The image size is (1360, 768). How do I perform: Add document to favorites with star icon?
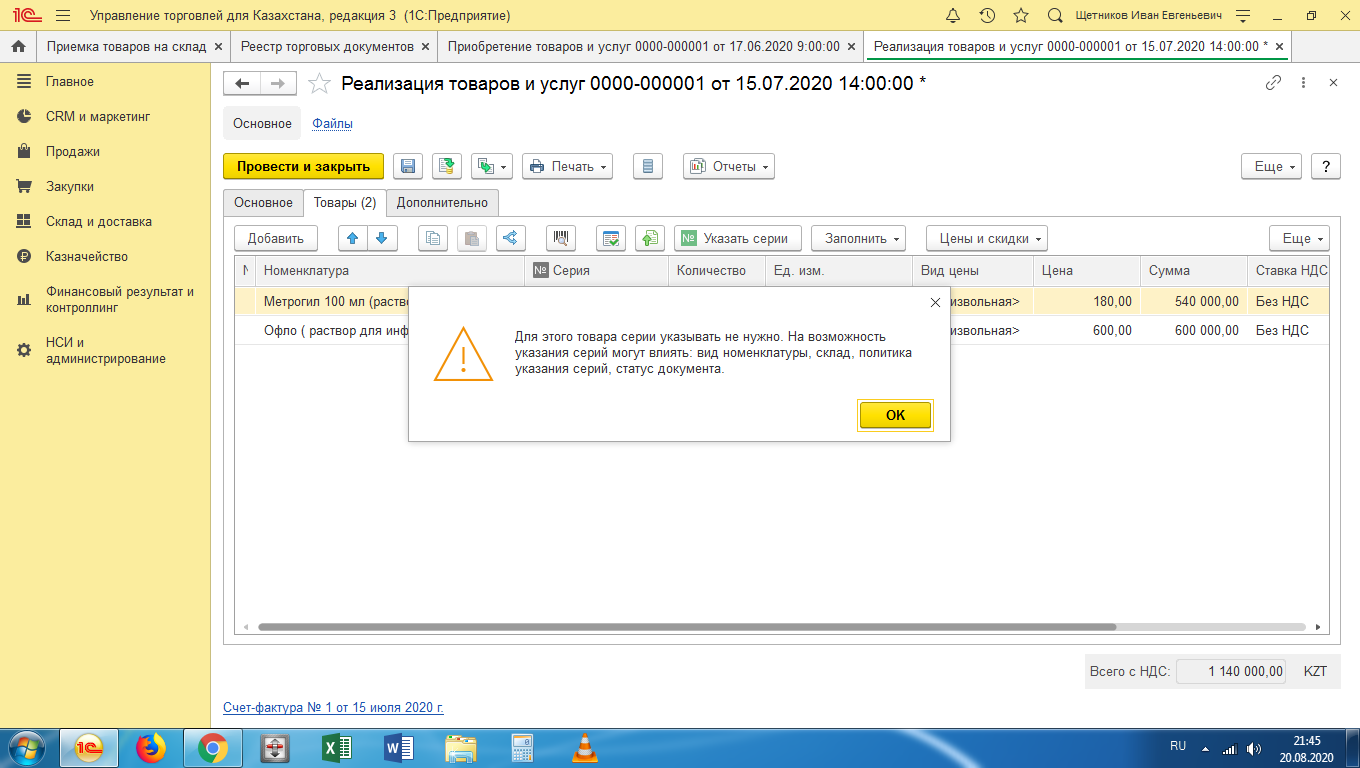pos(318,83)
